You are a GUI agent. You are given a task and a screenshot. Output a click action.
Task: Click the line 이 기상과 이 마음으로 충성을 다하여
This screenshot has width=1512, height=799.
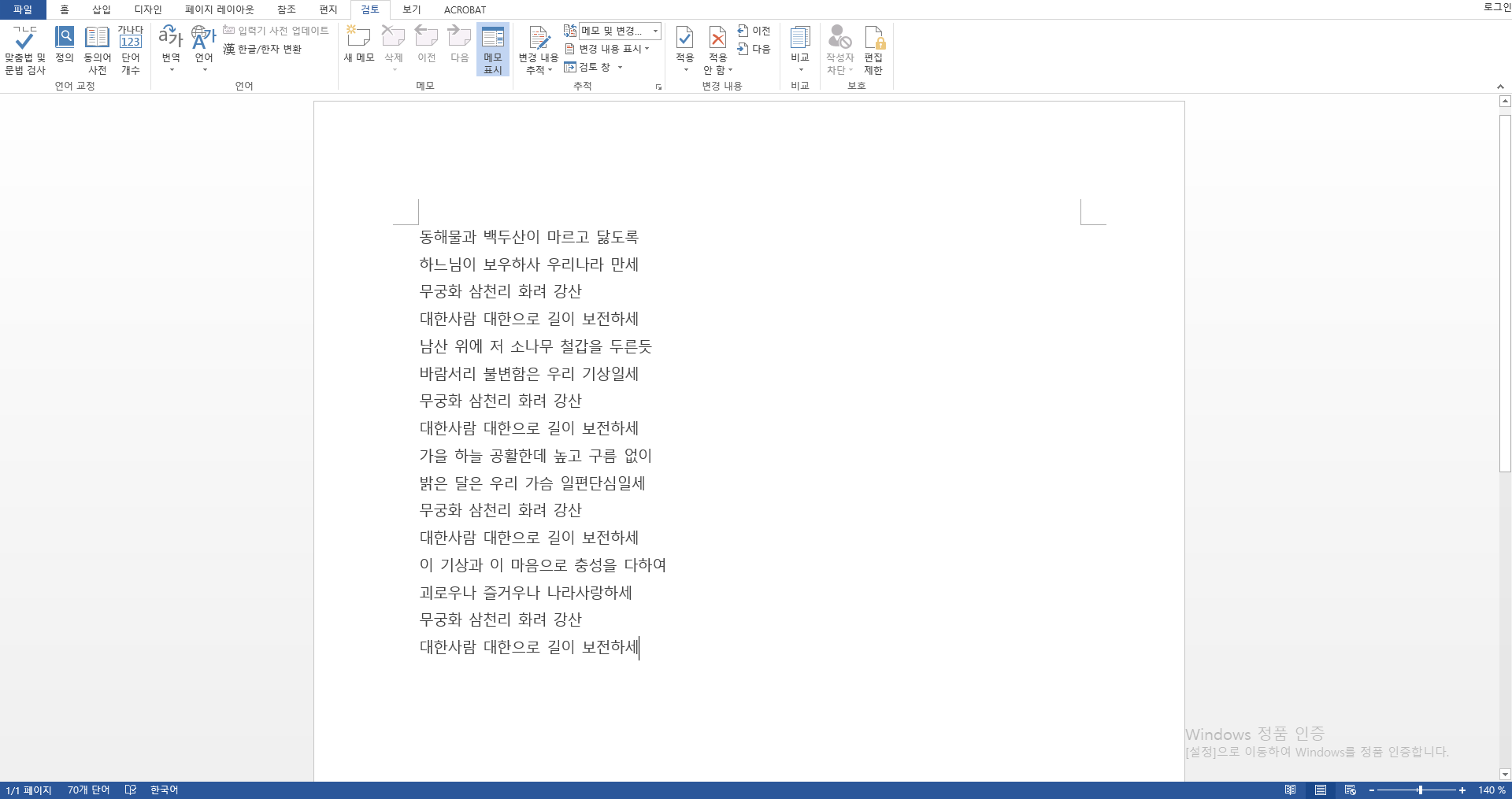tap(543, 565)
